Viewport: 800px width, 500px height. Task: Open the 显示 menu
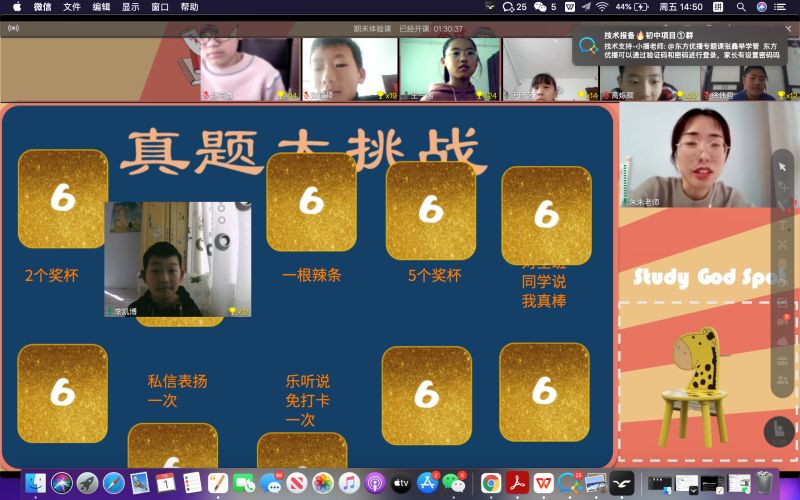[x=131, y=7]
